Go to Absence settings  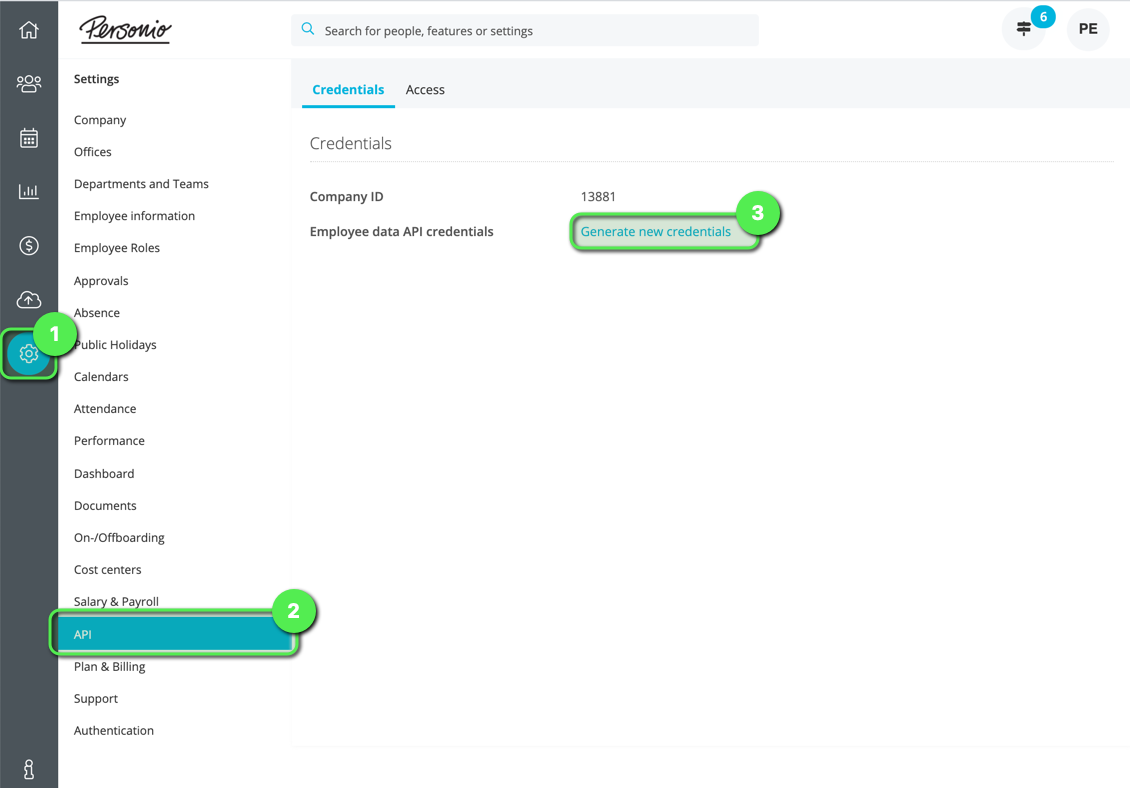pos(97,312)
